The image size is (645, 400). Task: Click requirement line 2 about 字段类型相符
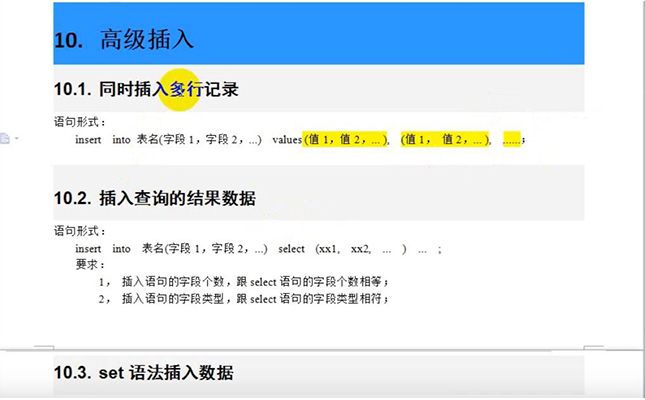coord(244,299)
